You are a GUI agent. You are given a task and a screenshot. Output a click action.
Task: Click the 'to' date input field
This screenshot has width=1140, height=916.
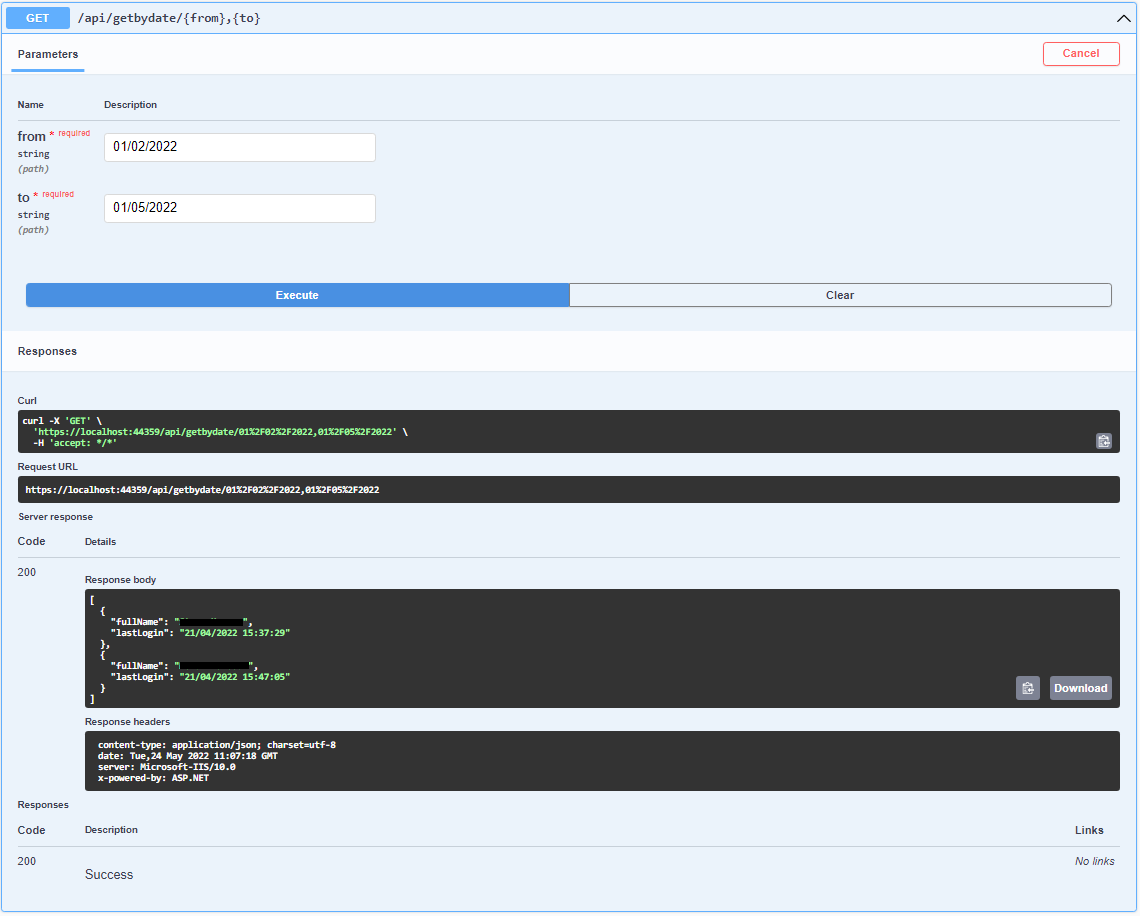[x=240, y=208]
